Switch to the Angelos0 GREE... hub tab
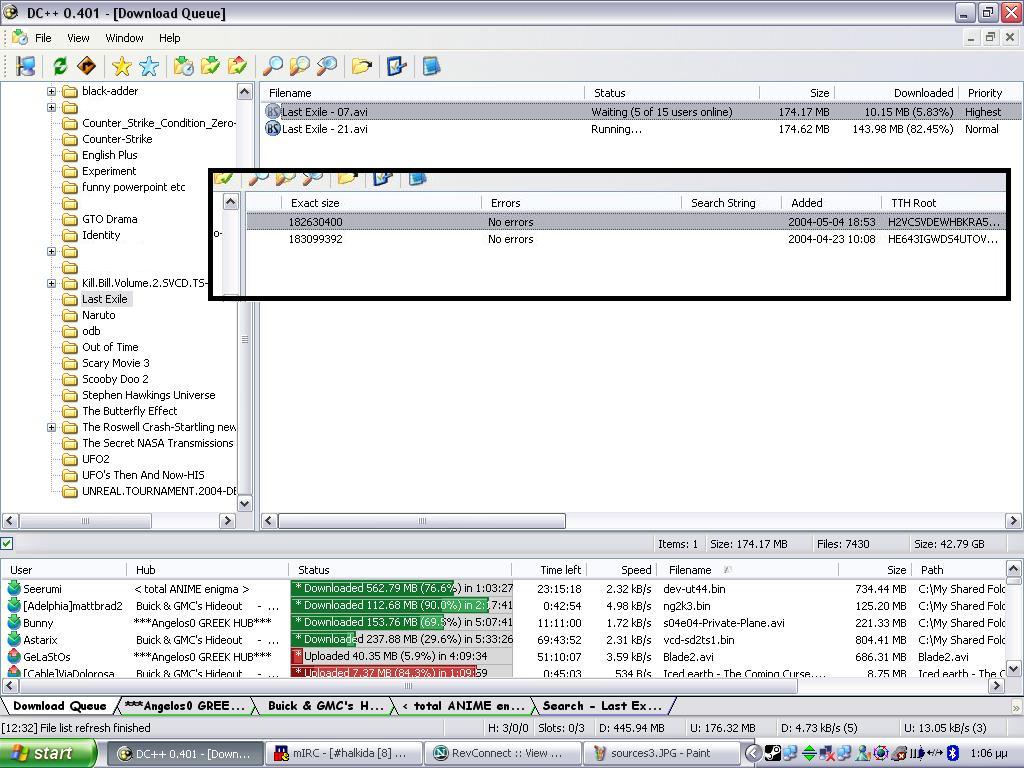 click(184, 705)
